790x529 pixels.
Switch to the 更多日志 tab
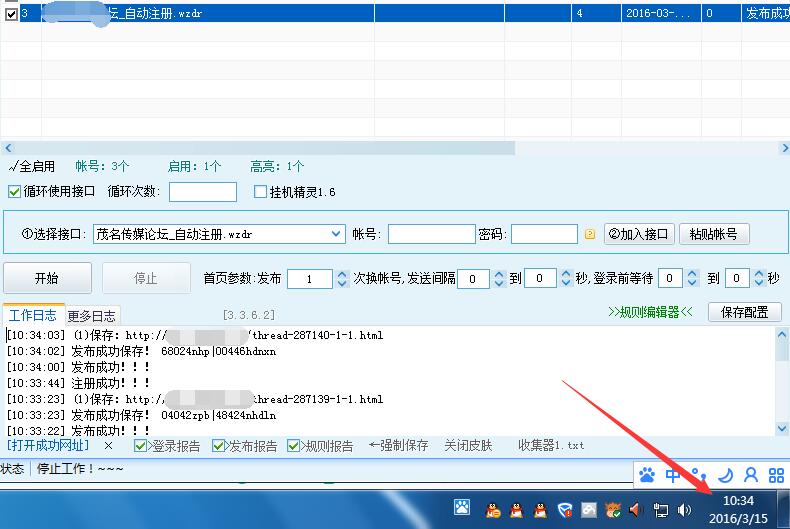[92, 316]
